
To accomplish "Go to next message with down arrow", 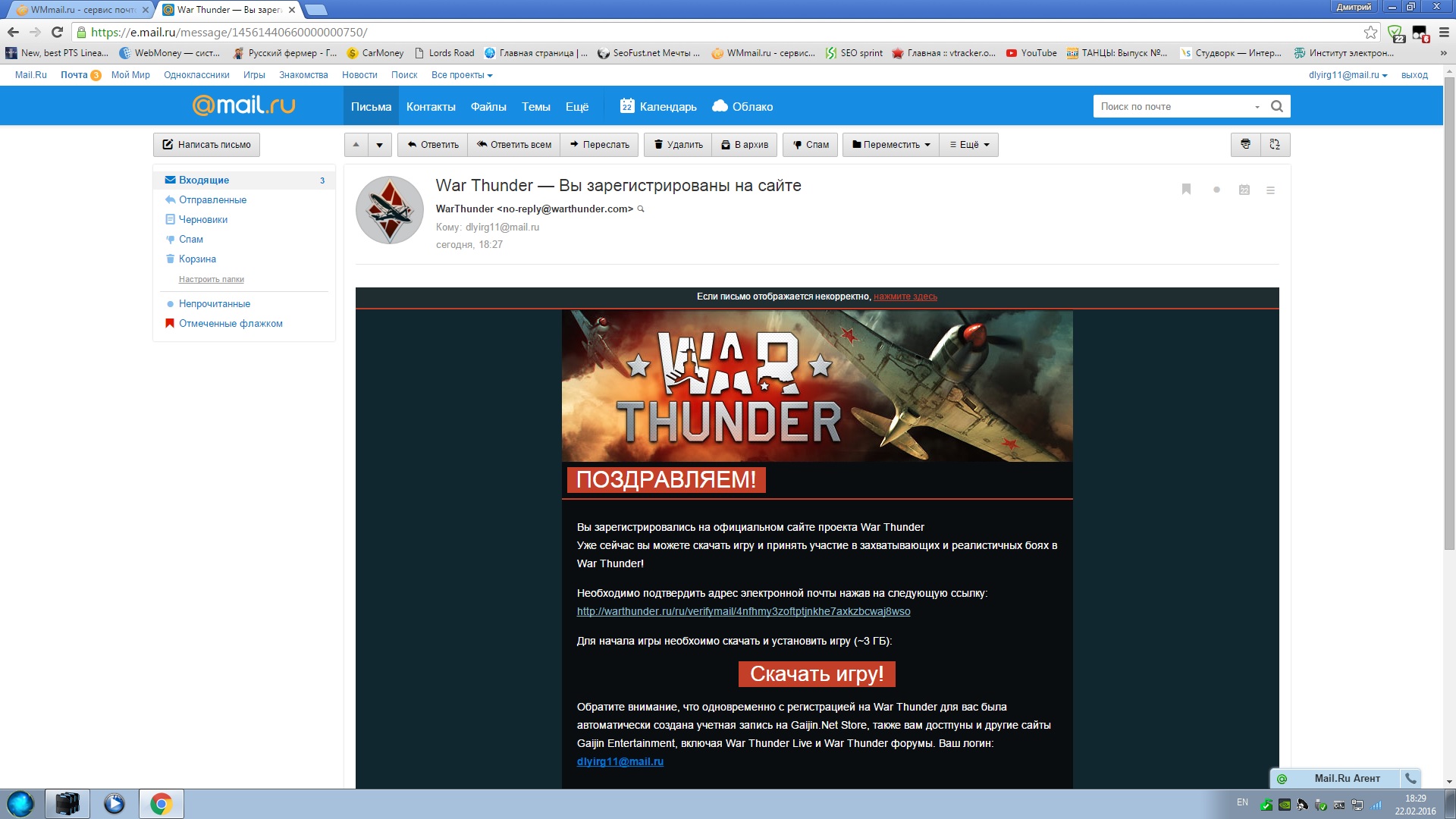I will pyautogui.click(x=379, y=144).
